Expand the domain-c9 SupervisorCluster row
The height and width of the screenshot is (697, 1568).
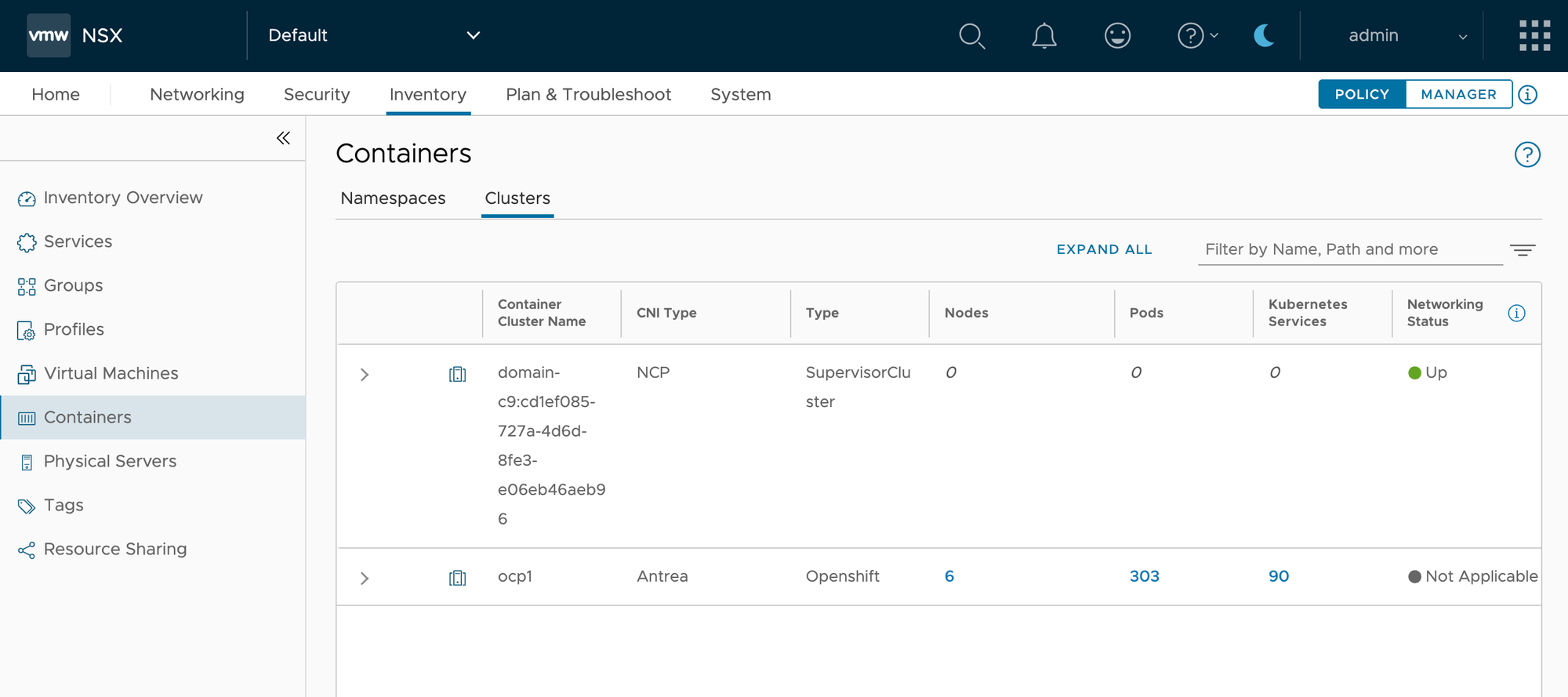(x=365, y=375)
